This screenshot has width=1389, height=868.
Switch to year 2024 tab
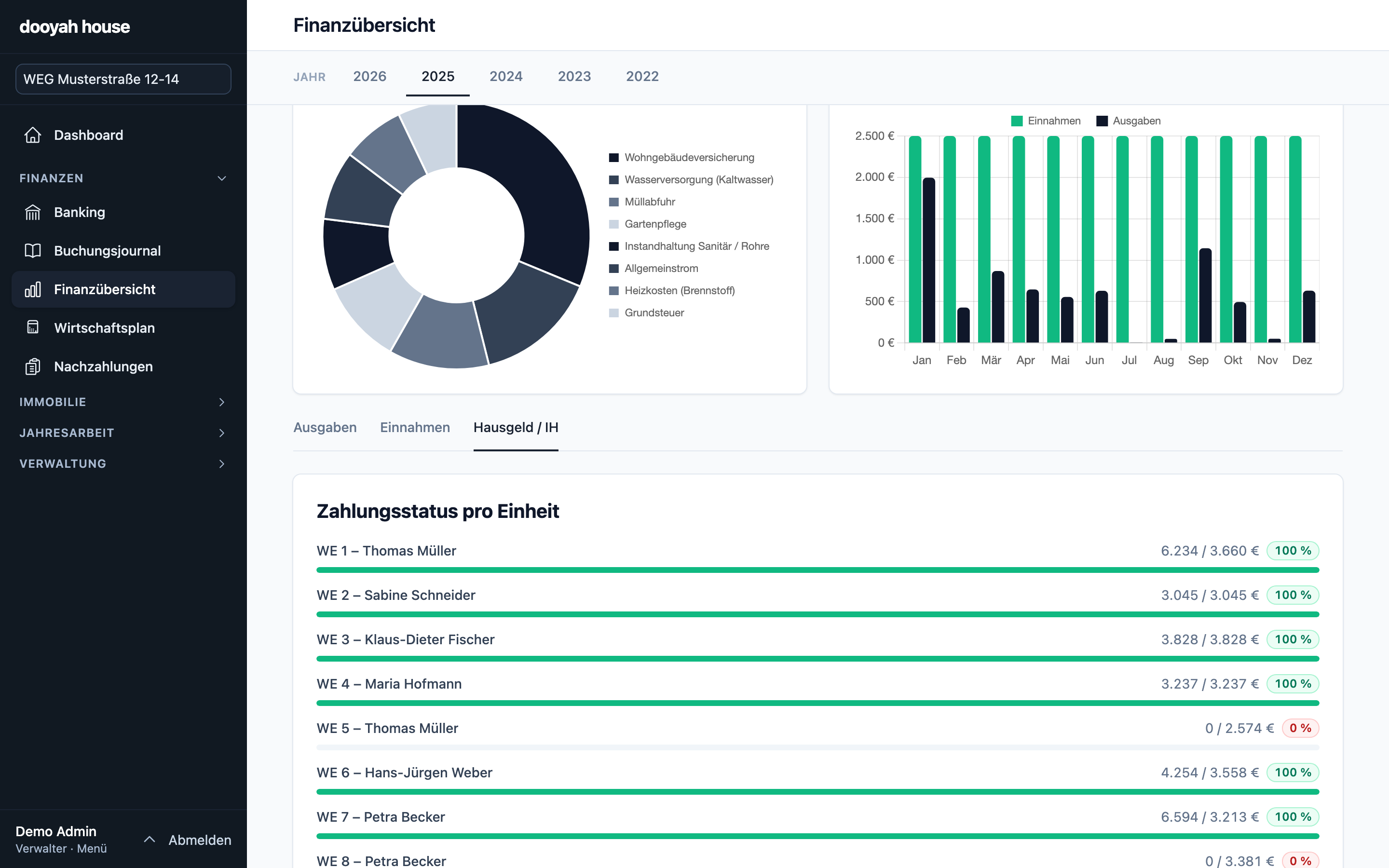(505, 76)
